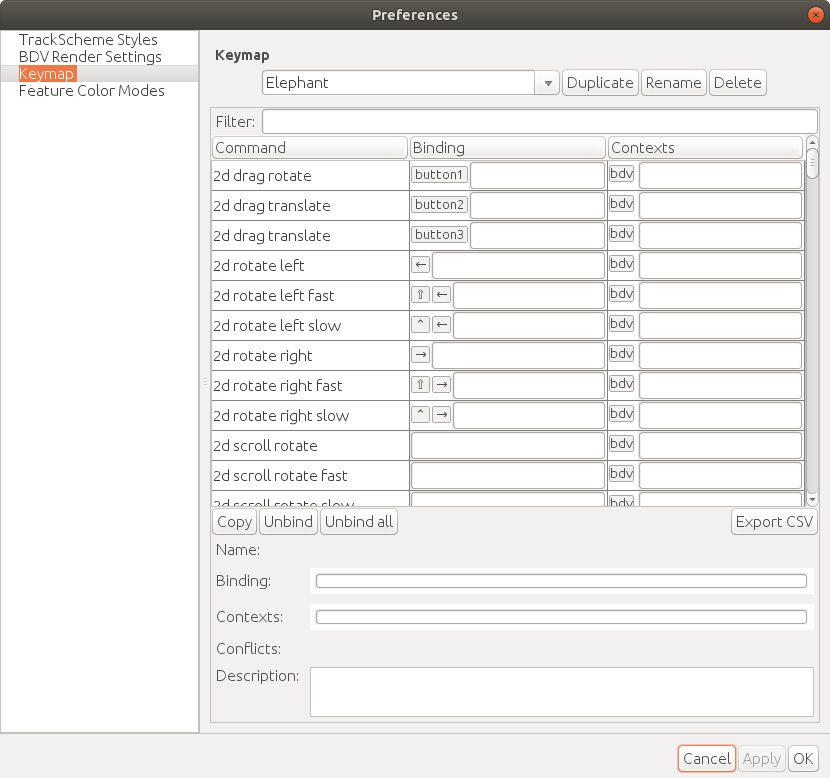Click ctrl key tag in 2d rotate right slow
The height and width of the screenshot is (778, 830).
[x=421, y=415]
